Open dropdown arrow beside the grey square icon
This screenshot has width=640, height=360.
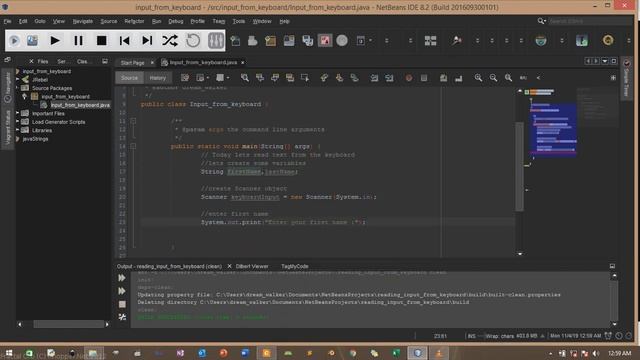(228, 78)
